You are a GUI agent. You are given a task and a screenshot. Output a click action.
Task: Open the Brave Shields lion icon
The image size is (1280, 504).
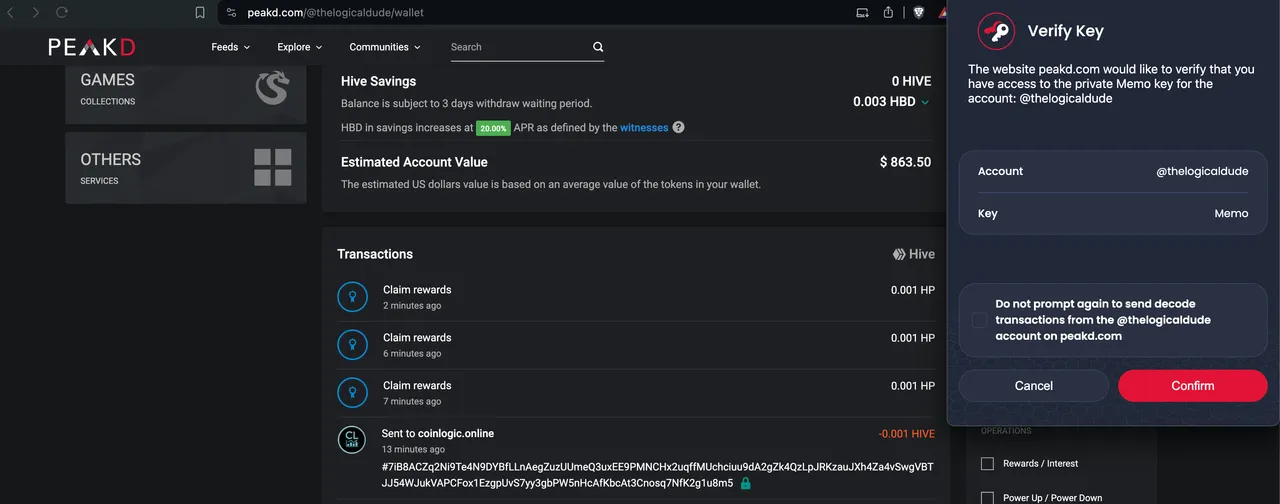tap(918, 13)
